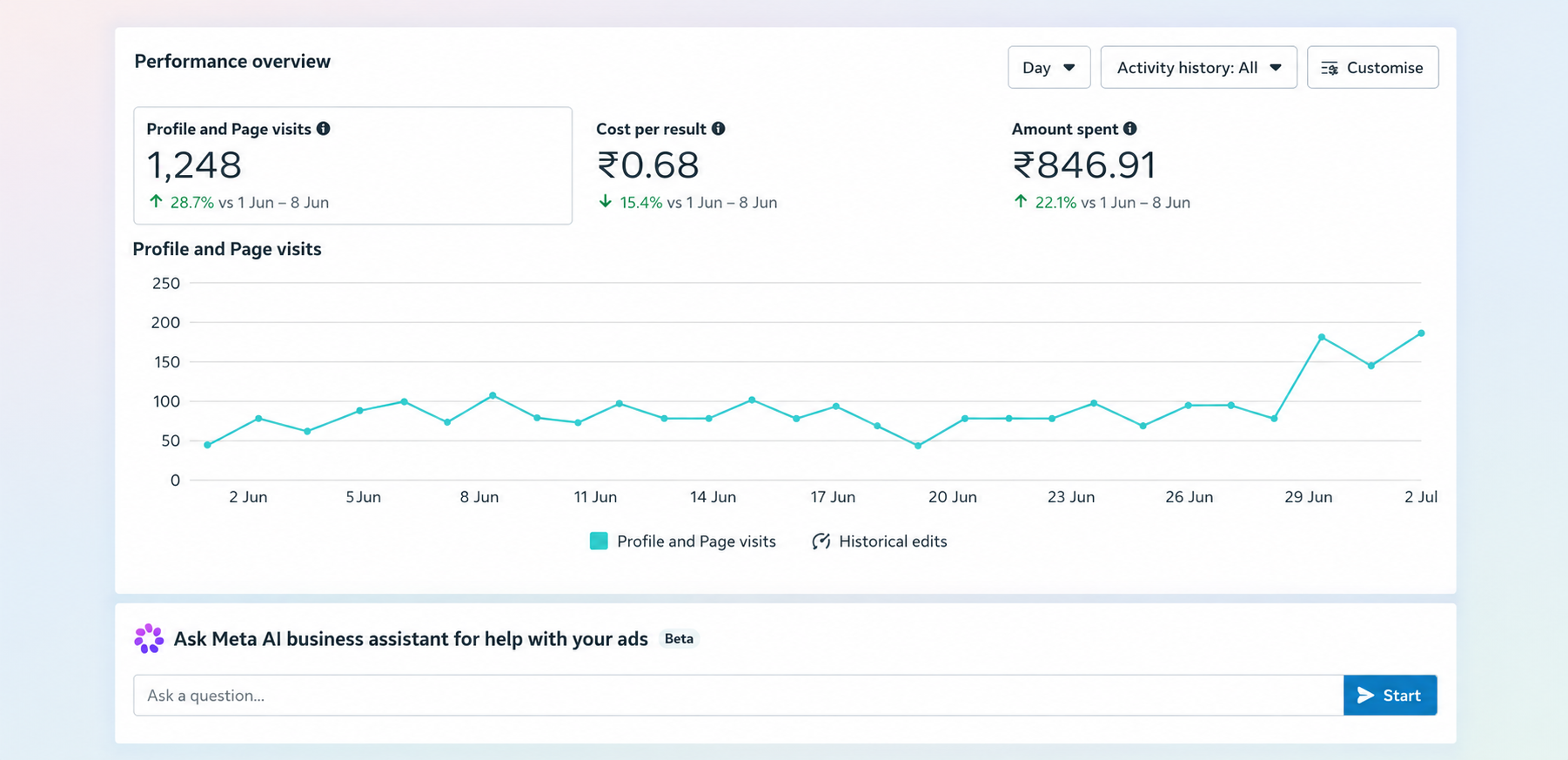Viewport: 1568px width, 760px height.
Task: Select the Cost per result metric
Action: coord(687,165)
